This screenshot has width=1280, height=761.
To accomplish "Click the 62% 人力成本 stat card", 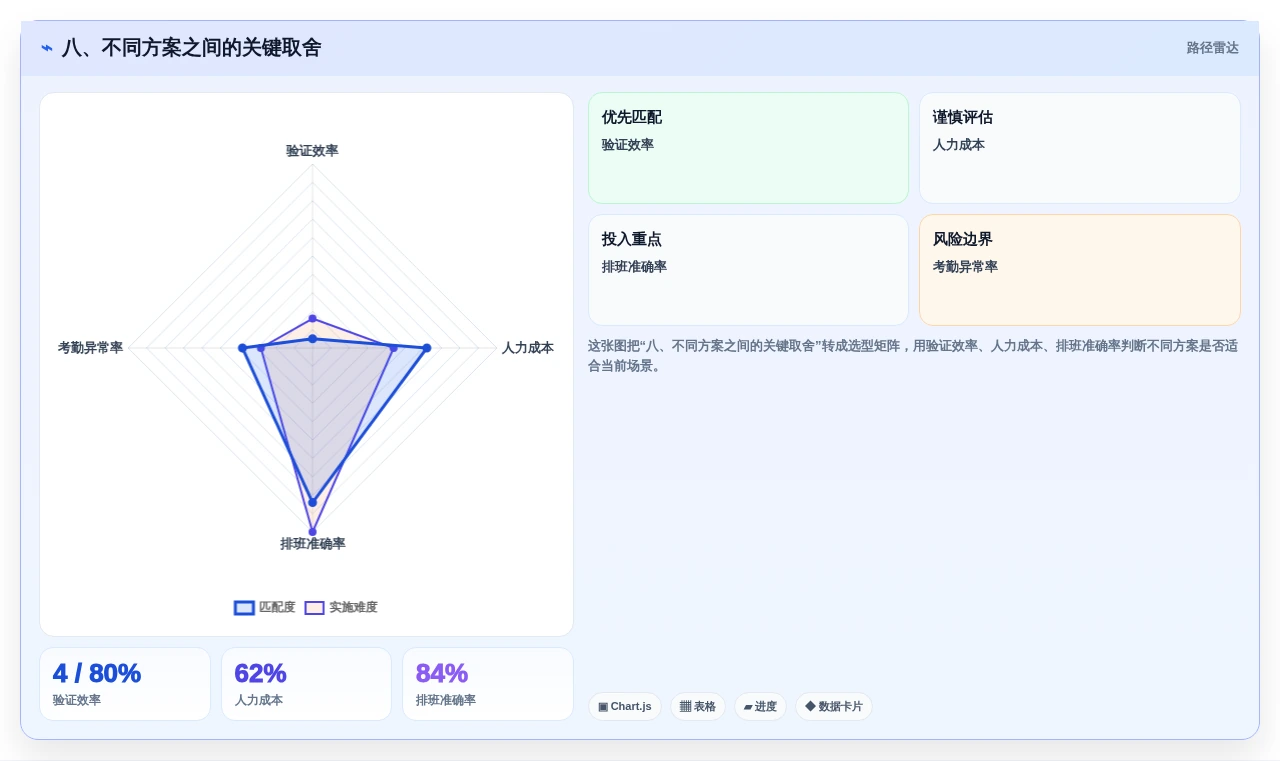I will [x=306, y=684].
